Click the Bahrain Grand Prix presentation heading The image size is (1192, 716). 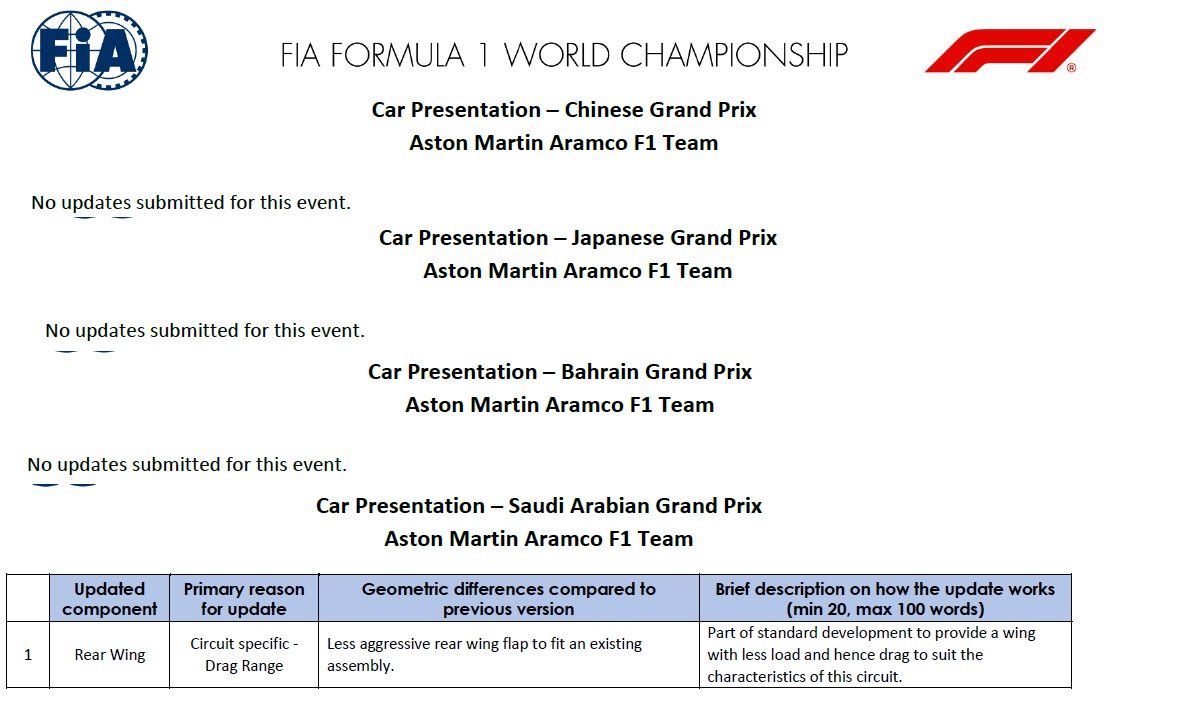pos(560,372)
